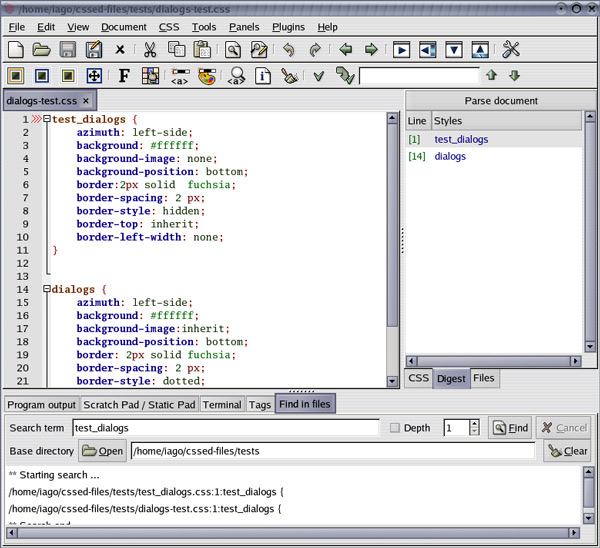Increase the Depth spinner value

coord(474,424)
